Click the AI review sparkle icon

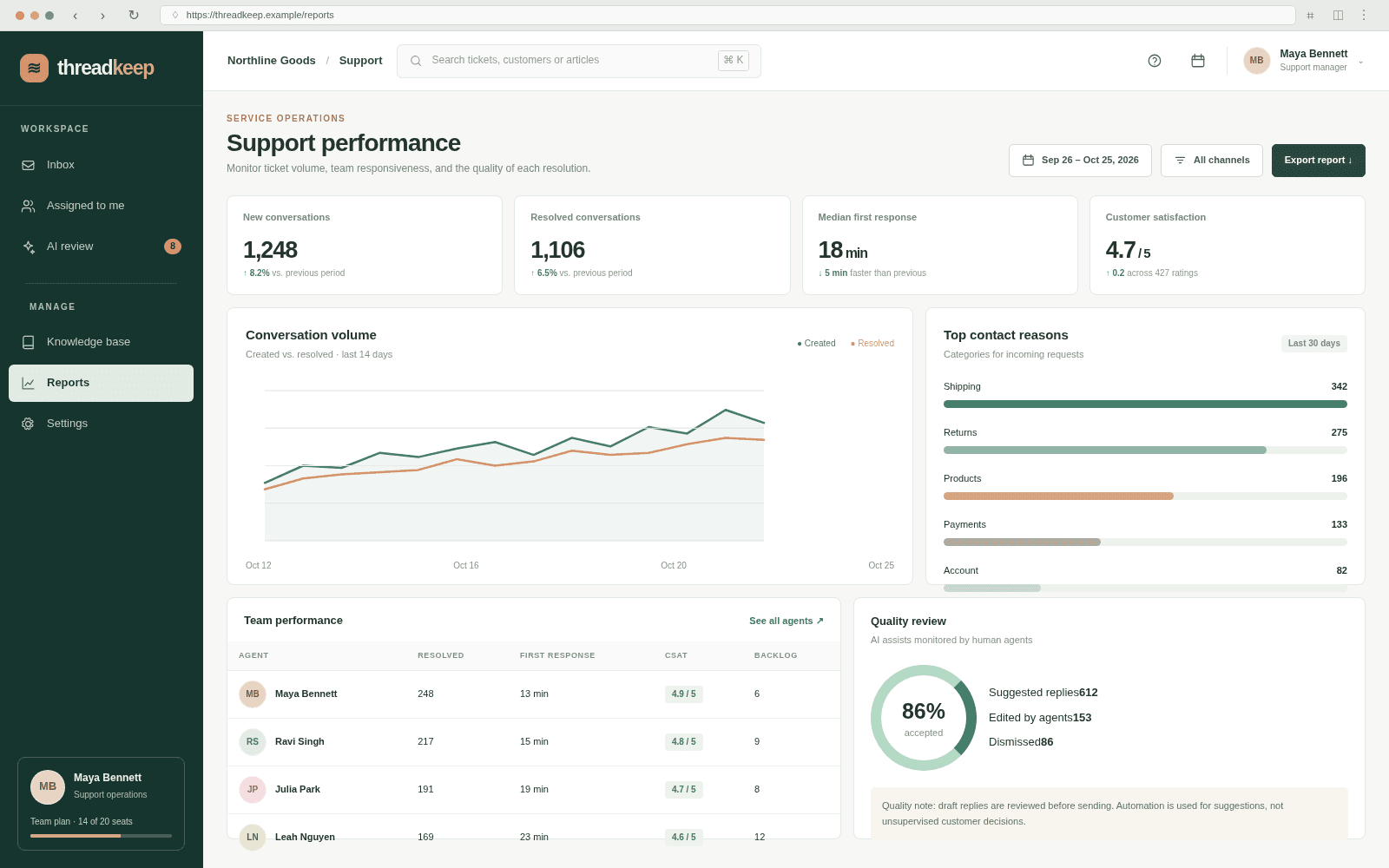click(x=29, y=247)
